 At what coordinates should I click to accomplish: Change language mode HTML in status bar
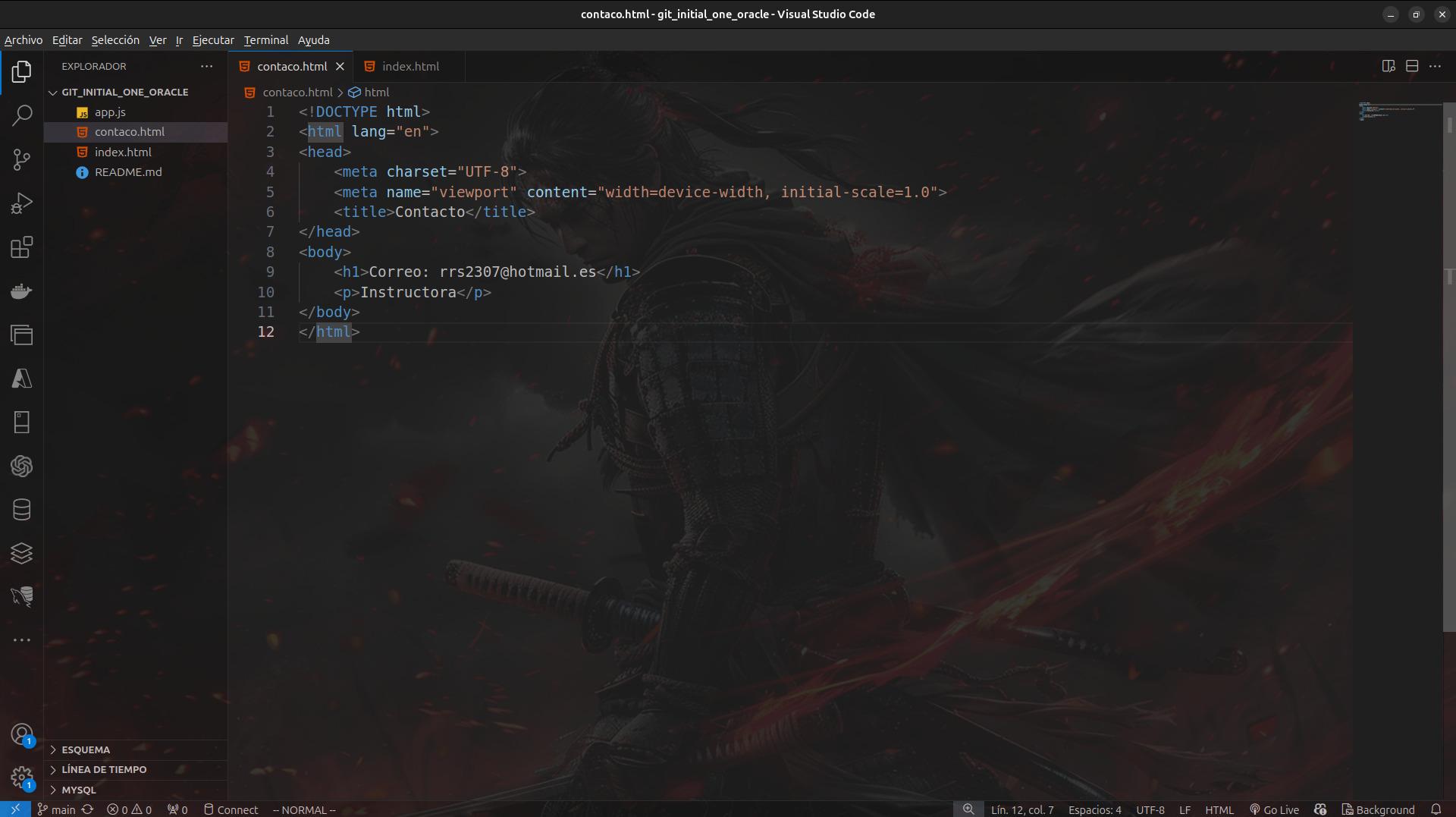[x=1219, y=809]
